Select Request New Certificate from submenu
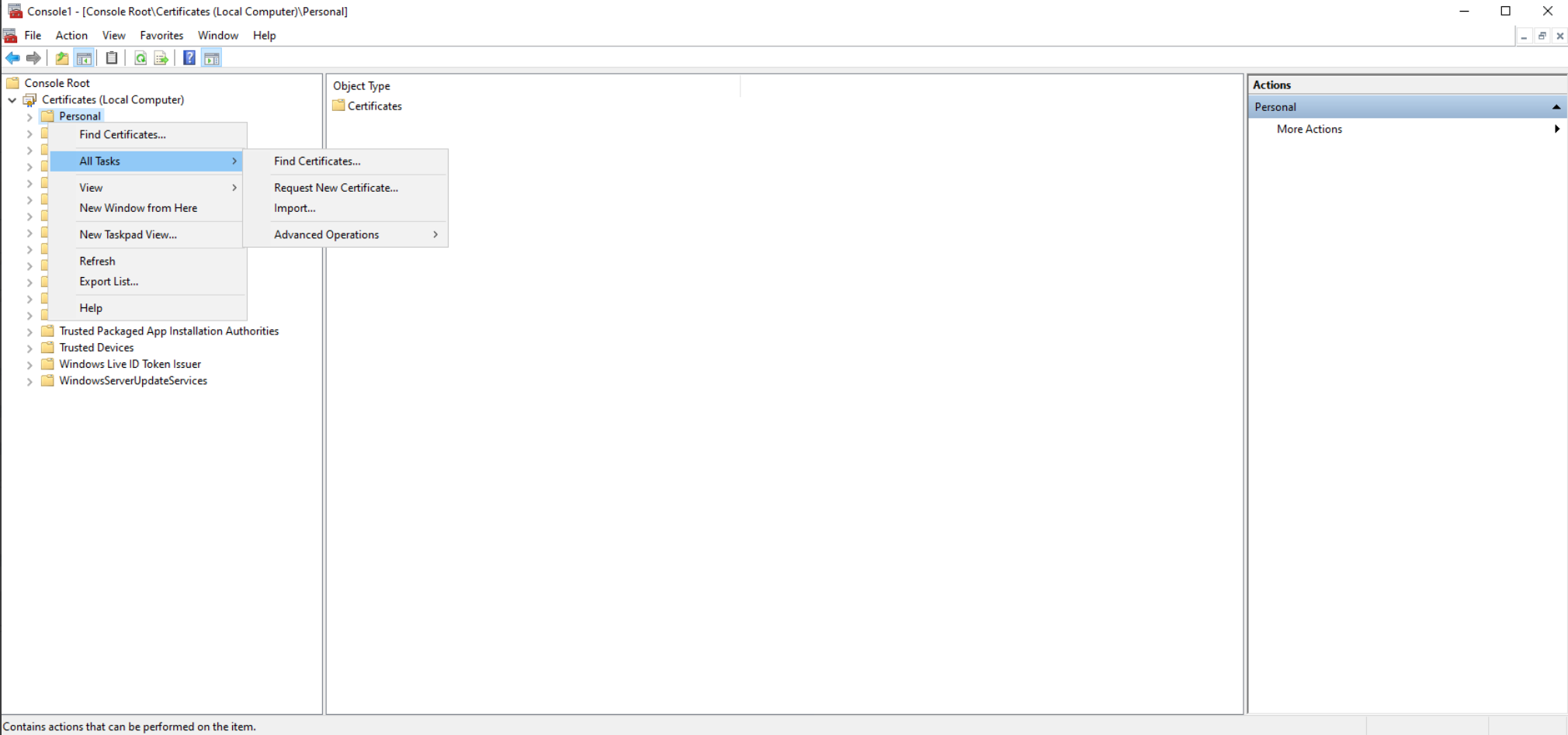Image resolution: width=1568 pixels, height=735 pixels. (335, 187)
